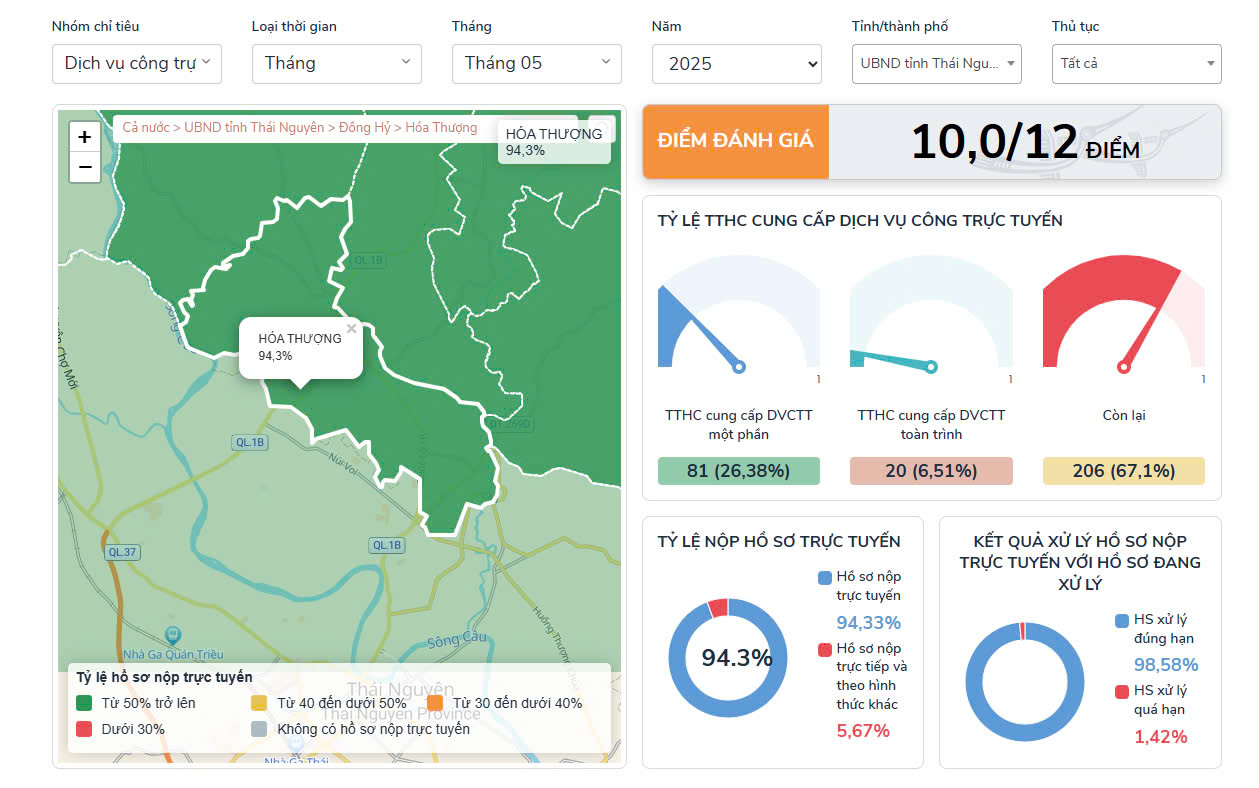Viewport: 1259px width, 788px height.
Task: Click the teal gauge for DVCTT toàn trình
Action: coord(931,313)
